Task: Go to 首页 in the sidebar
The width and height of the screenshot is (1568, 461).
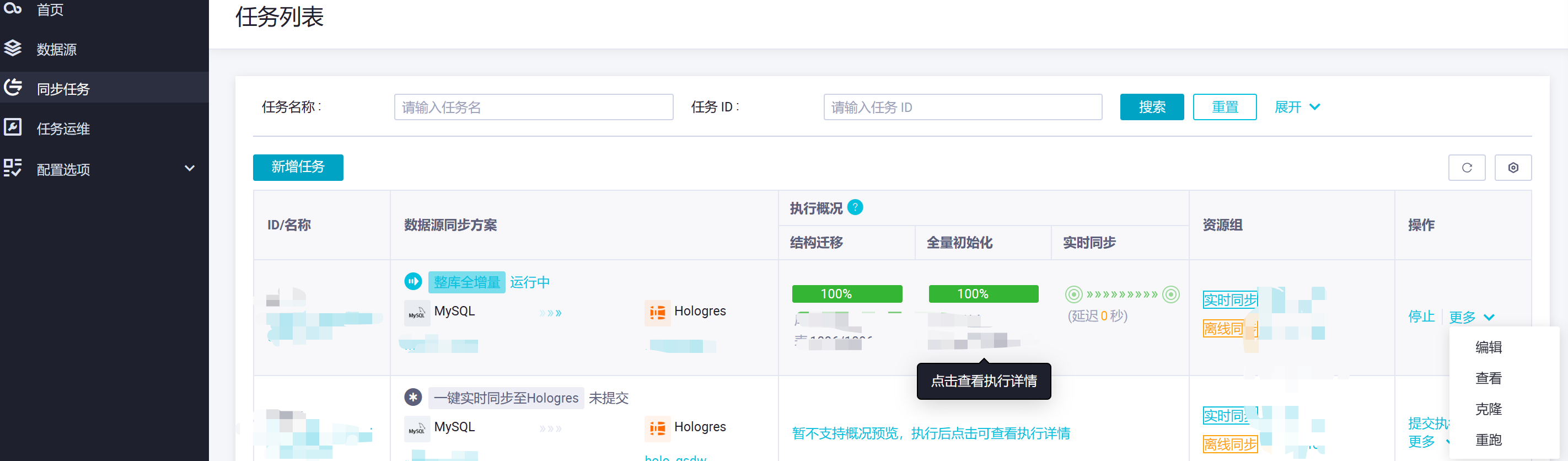Action: (50, 9)
